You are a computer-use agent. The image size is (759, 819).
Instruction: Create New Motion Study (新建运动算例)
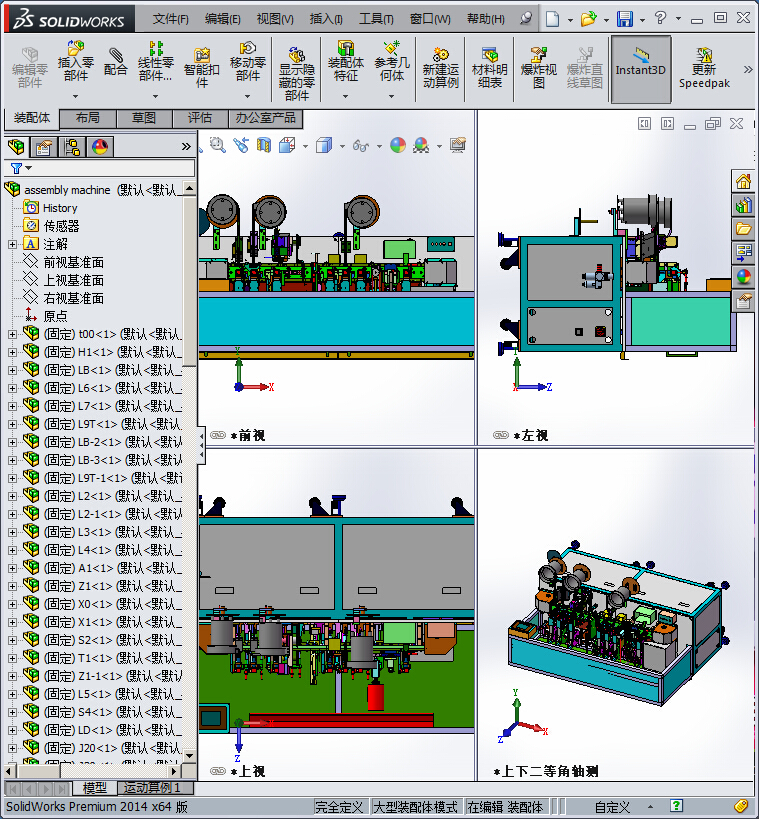click(x=441, y=67)
